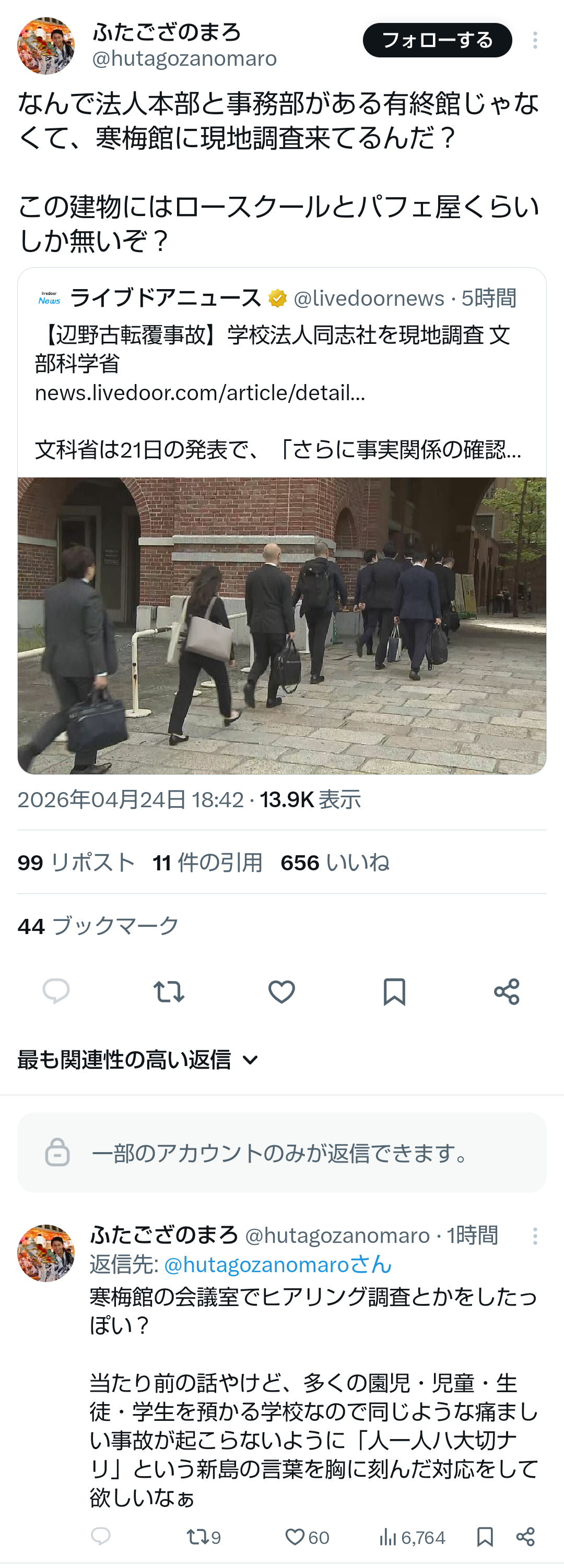
Task: Open view analytics showing 6,764
Action: pyautogui.click(x=413, y=1537)
